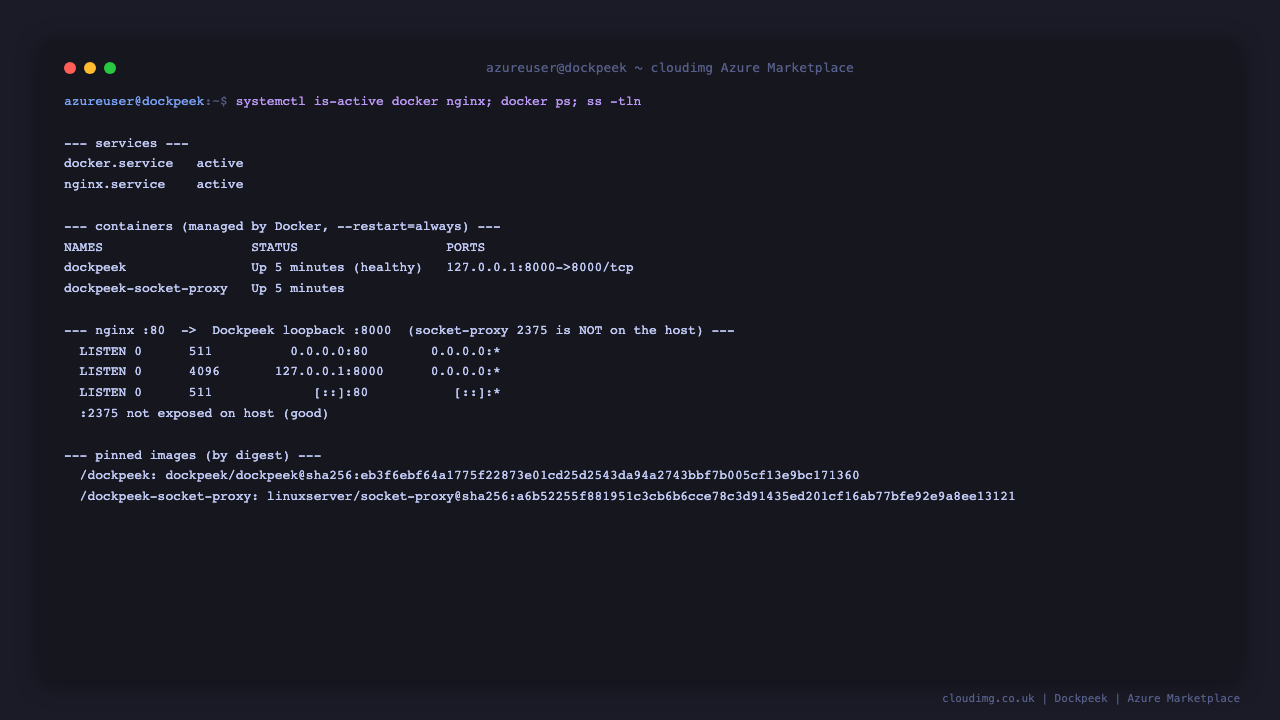Click the /dockpeek-socket-proxy: image label

(169, 496)
